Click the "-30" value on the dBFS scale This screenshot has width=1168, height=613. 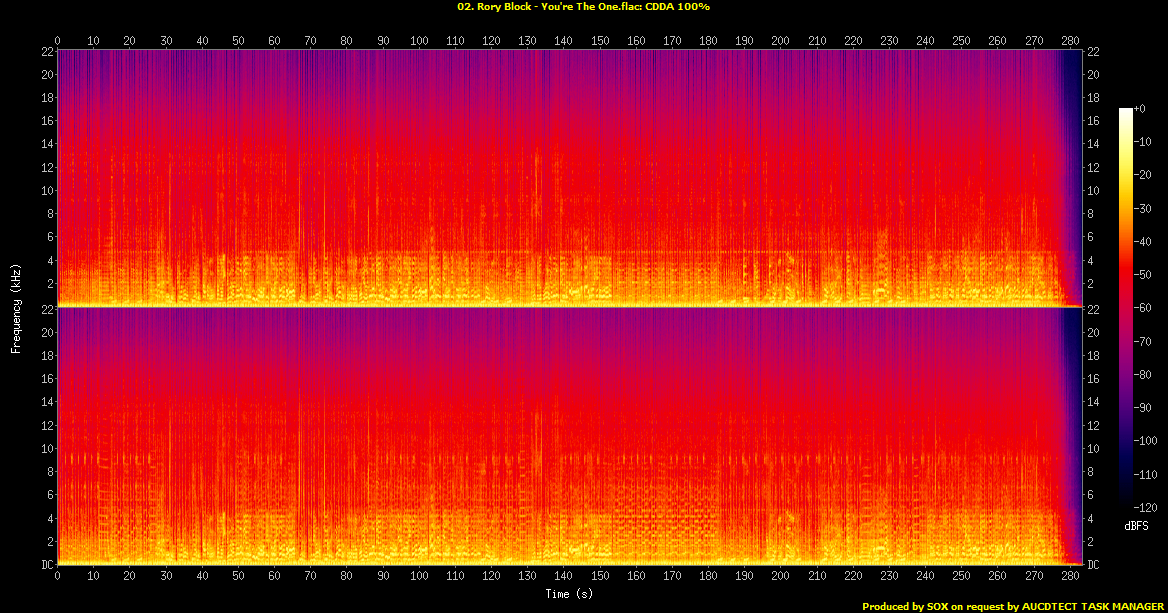(x=1143, y=209)
